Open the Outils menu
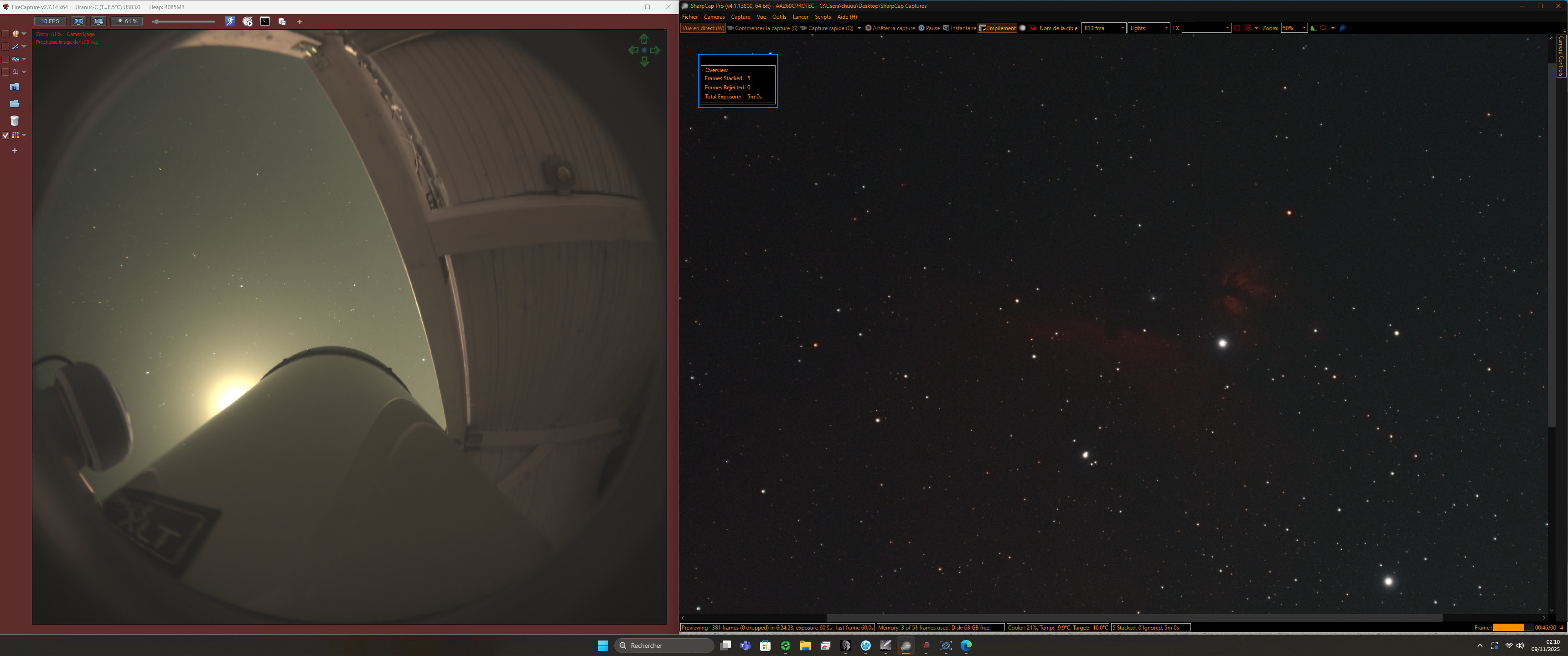This screenshot has height=656, width=1568. 779,17
